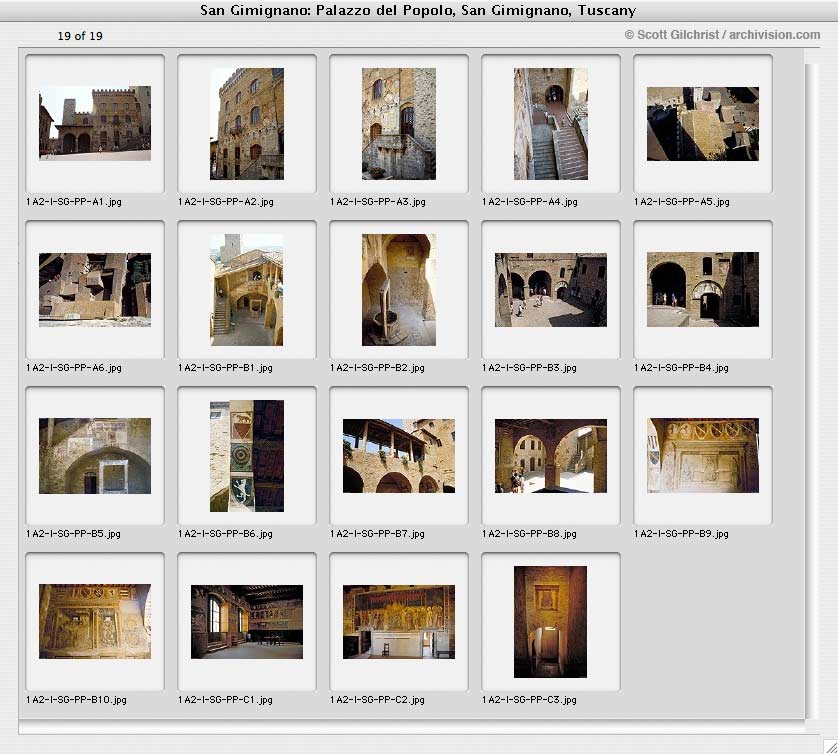The height and width of the screenshot is (754, 838).
Task: Click filename label 1A2-I-SG-PP-C3.jpg
Action: tap(529, 700)
